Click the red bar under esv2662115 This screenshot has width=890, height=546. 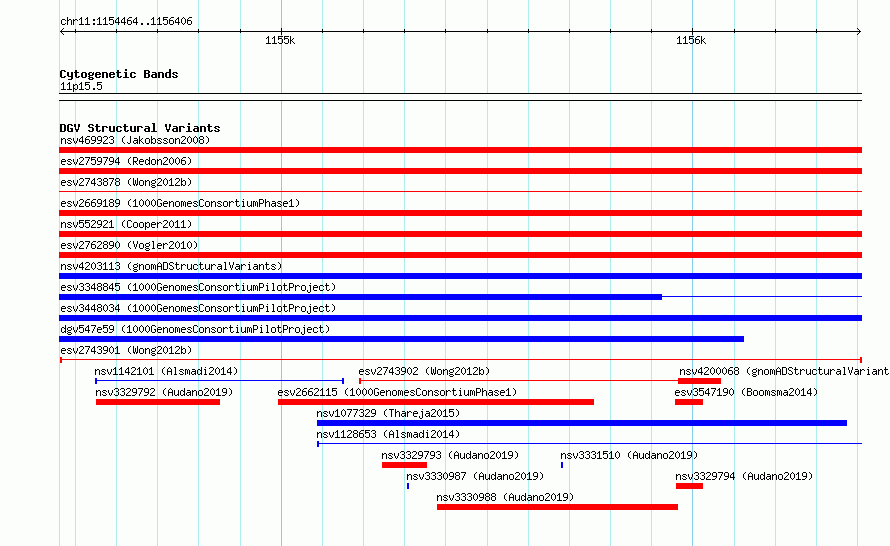[436, 402]
